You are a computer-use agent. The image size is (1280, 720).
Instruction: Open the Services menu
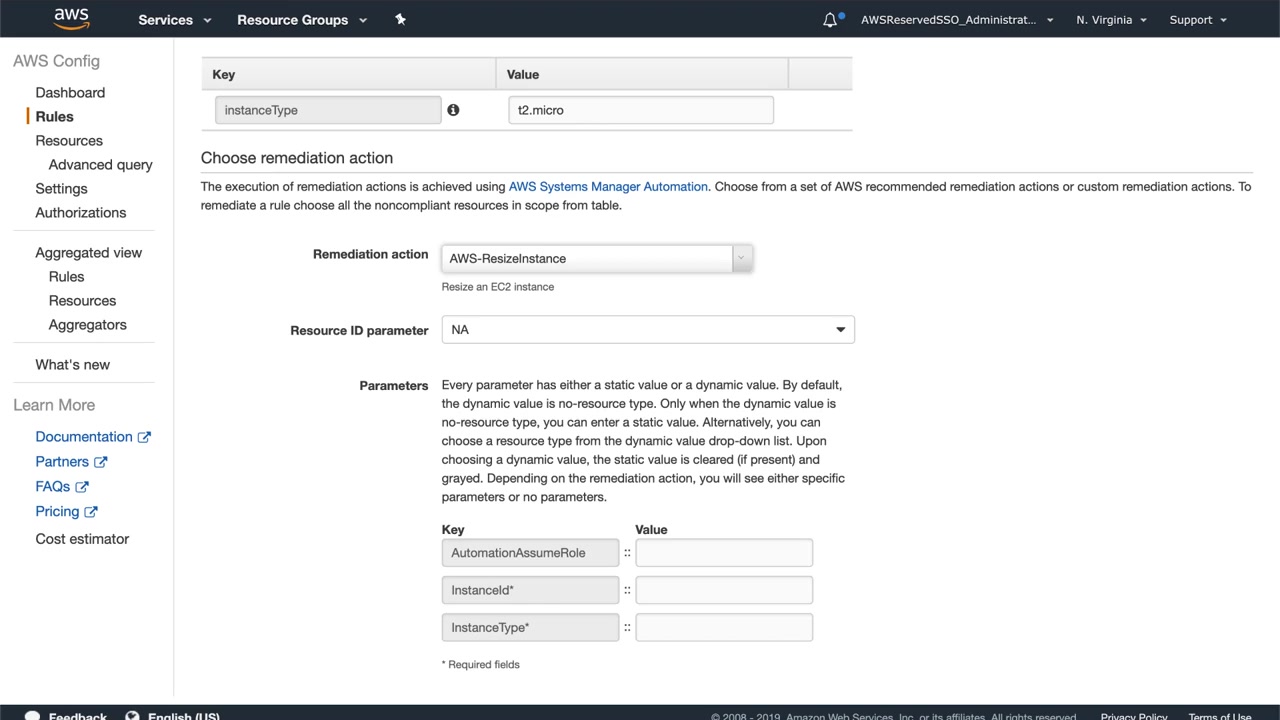[175, 20]
